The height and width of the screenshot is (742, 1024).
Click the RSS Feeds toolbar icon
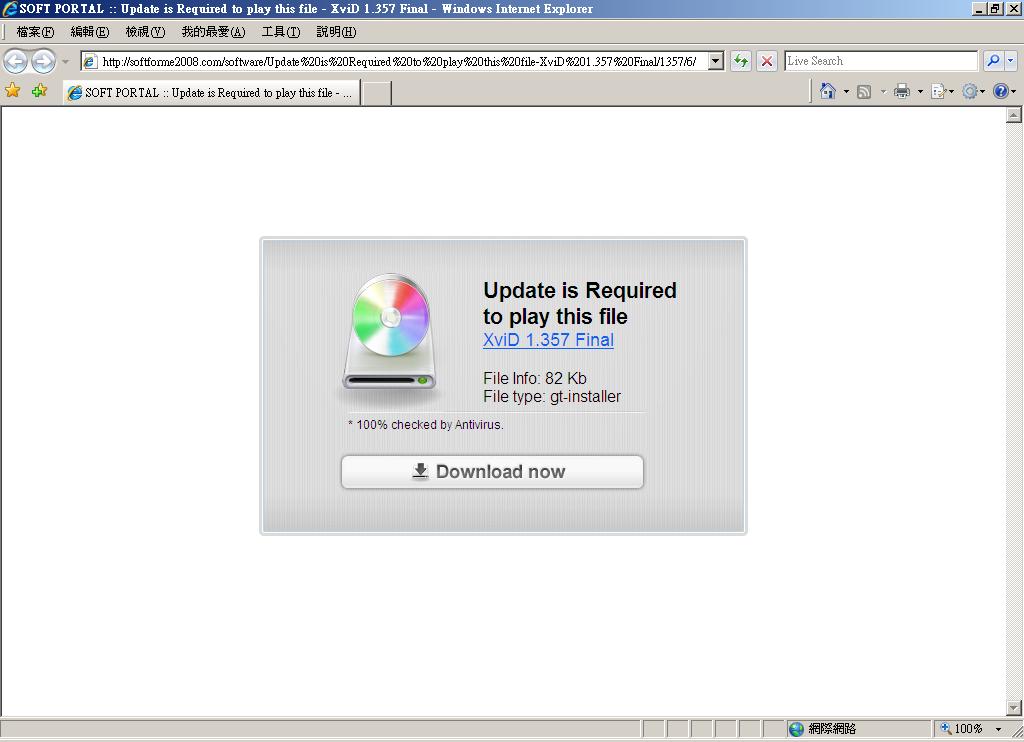864,91
